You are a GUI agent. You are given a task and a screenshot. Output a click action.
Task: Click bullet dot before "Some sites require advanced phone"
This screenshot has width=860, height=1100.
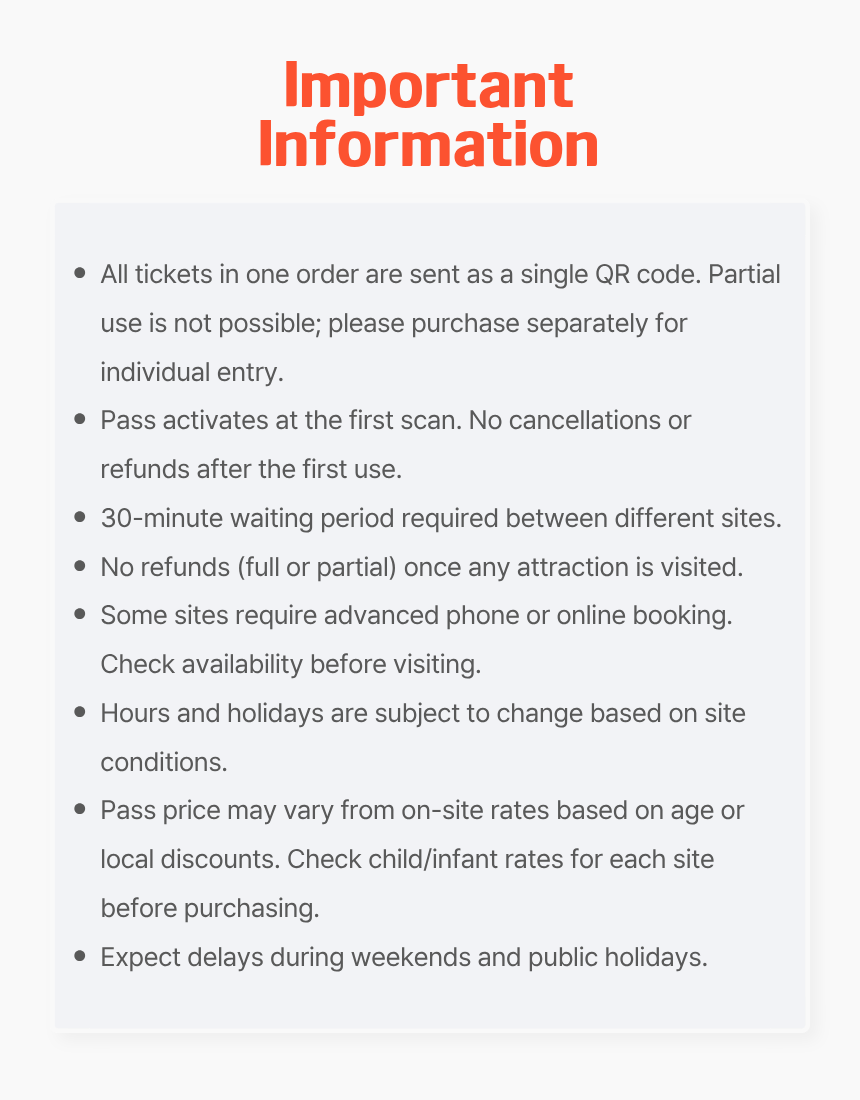coord(80,615)
